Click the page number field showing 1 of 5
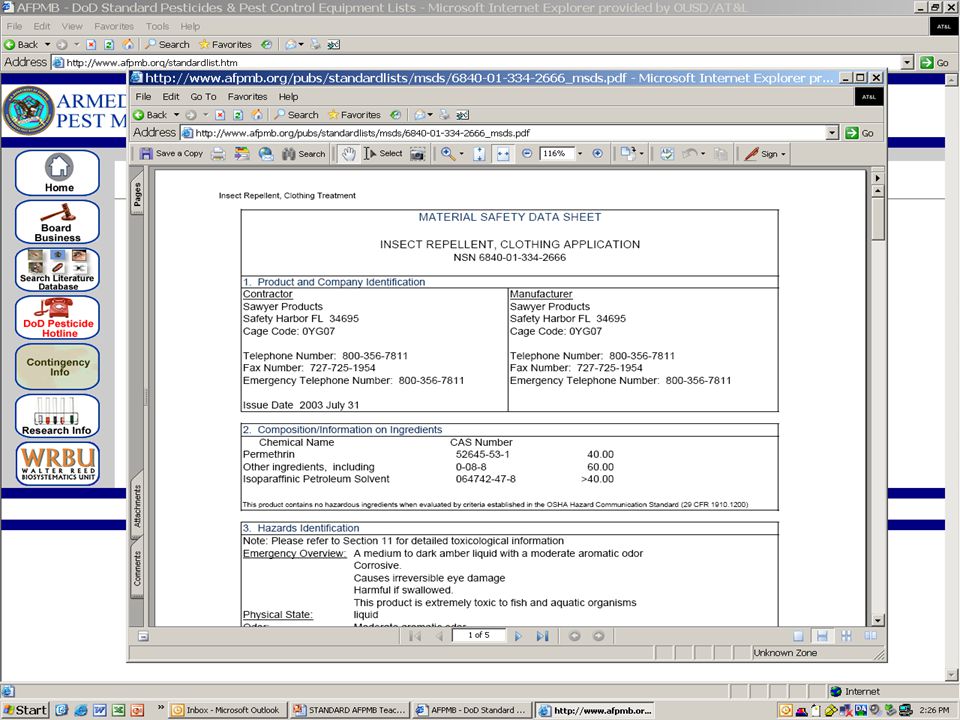Image resolution: width=960 pixels, height=720 pixels. tap(479, 635)
